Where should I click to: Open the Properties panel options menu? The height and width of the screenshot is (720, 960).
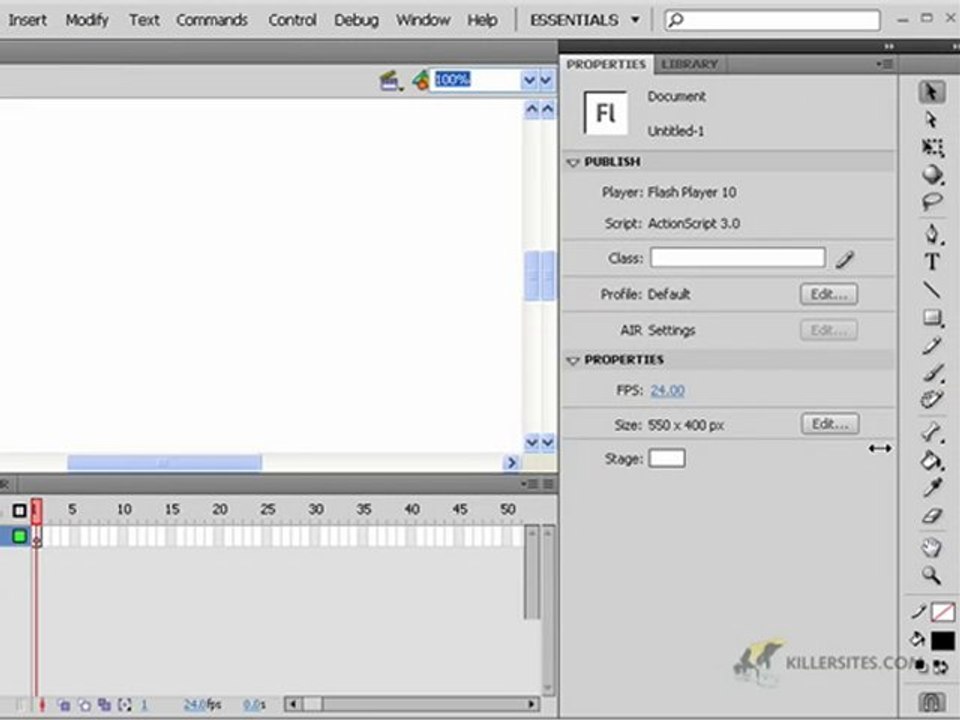click(884, 64)
